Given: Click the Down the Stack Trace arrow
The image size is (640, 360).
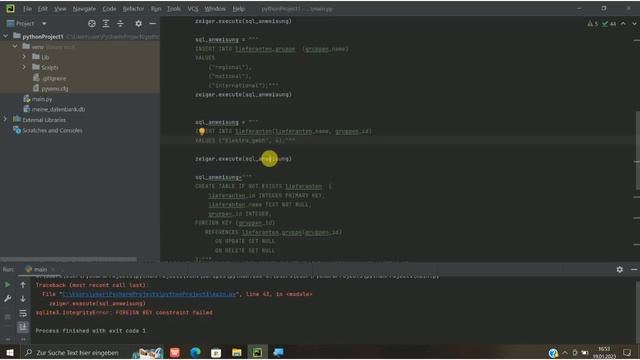Looking at the screenshot, I should [23, 299].
